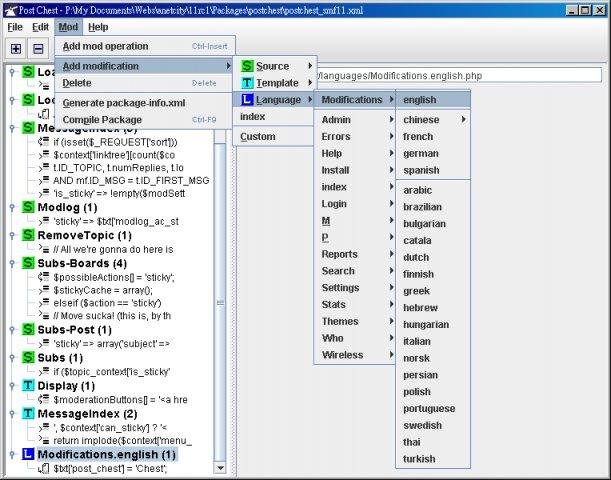Select english in the language list
This screenshot has height=480, width=611.
click(x=433, y=100)
